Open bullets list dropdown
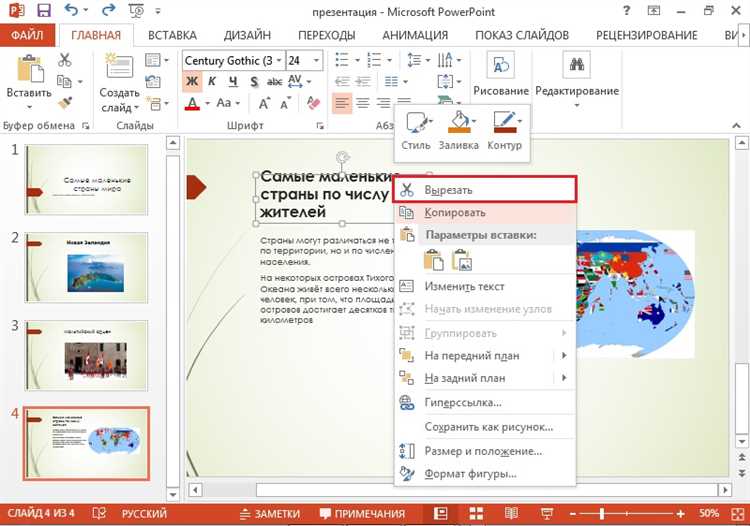Viewport: 750px width, 526px height. (357, 60)
